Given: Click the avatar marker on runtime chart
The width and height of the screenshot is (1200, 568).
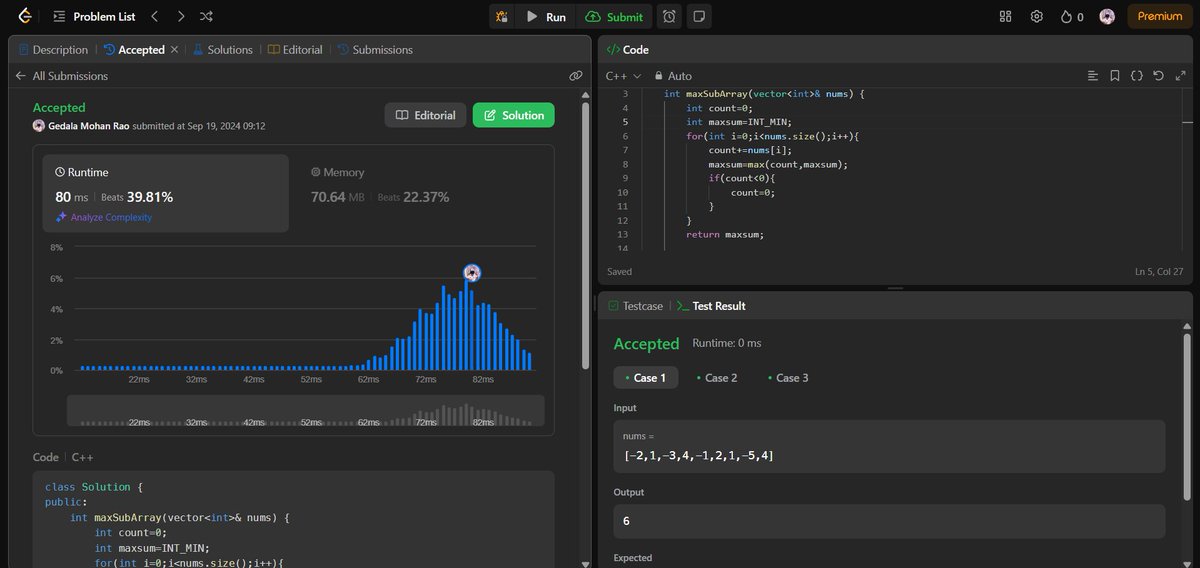Looking at the screenshot, I should coord(473,273).
